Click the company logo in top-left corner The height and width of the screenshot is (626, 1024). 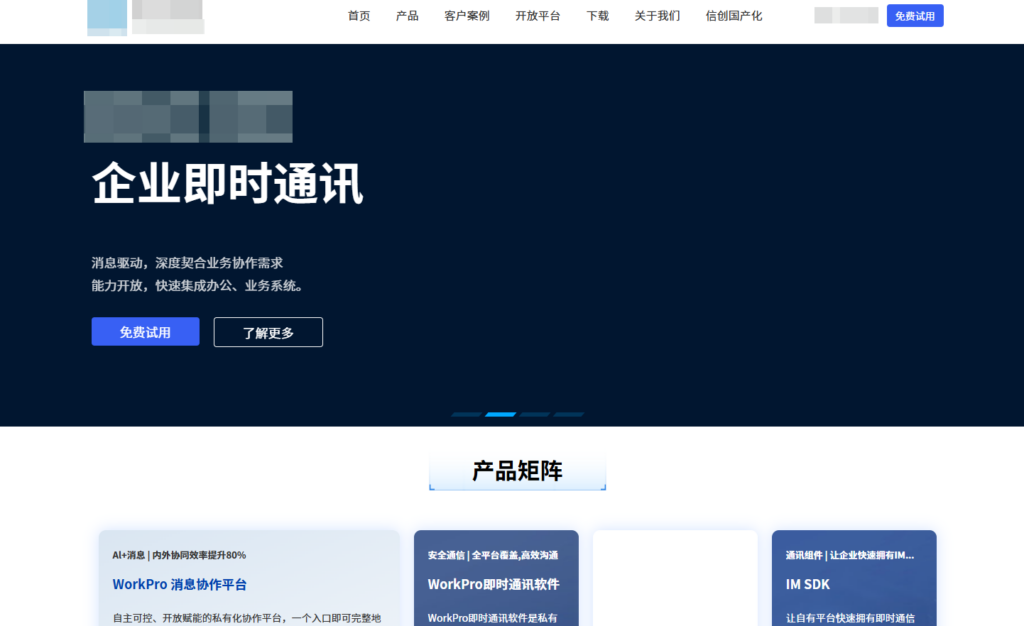pos(145,16)
